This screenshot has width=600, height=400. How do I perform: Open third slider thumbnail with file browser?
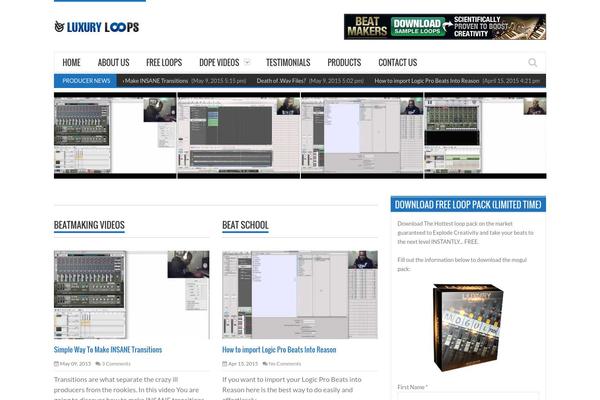pos(362,135)
